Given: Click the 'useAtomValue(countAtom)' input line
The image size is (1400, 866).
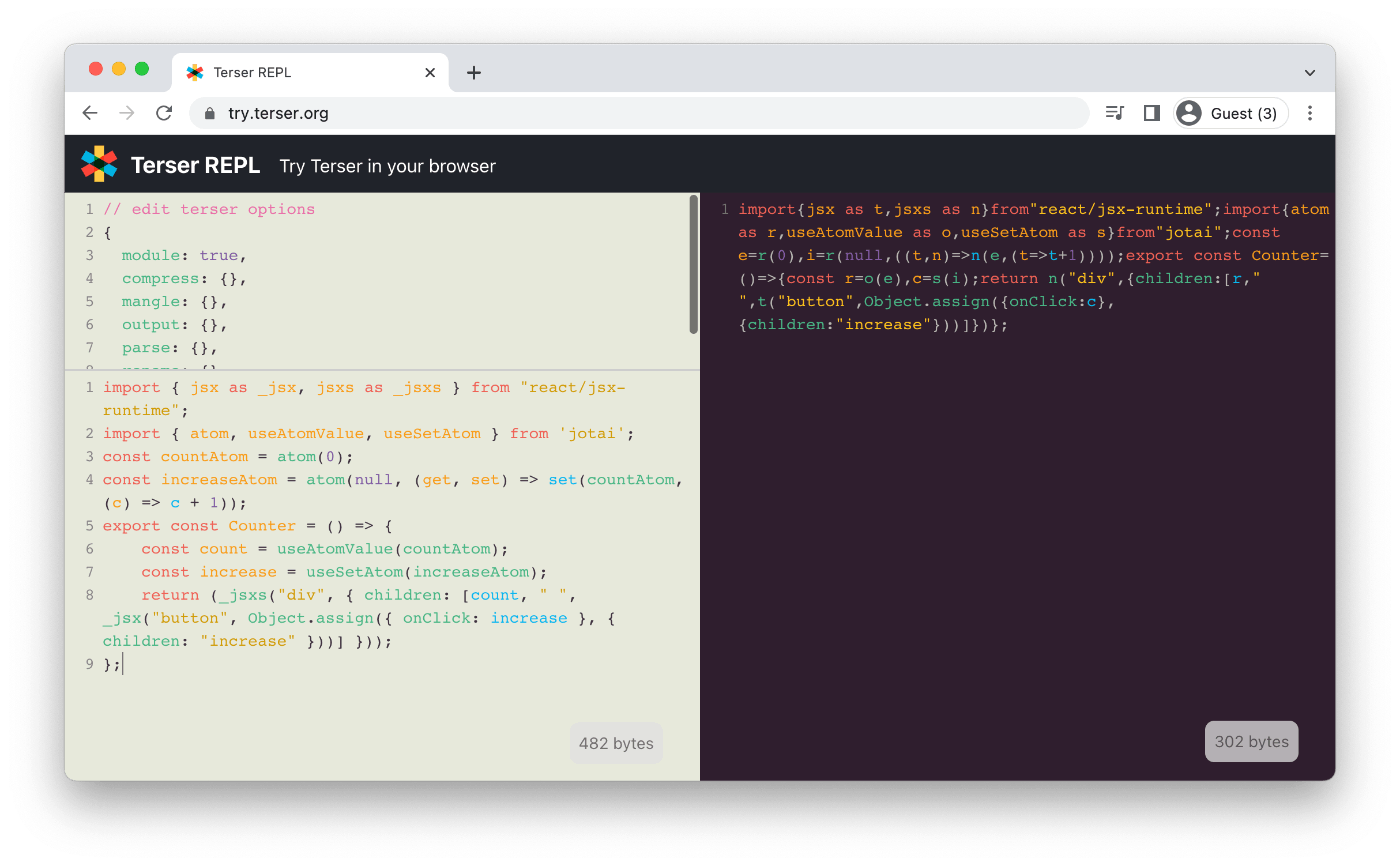Looking at the screenshot, I should (x=325, y=548).
